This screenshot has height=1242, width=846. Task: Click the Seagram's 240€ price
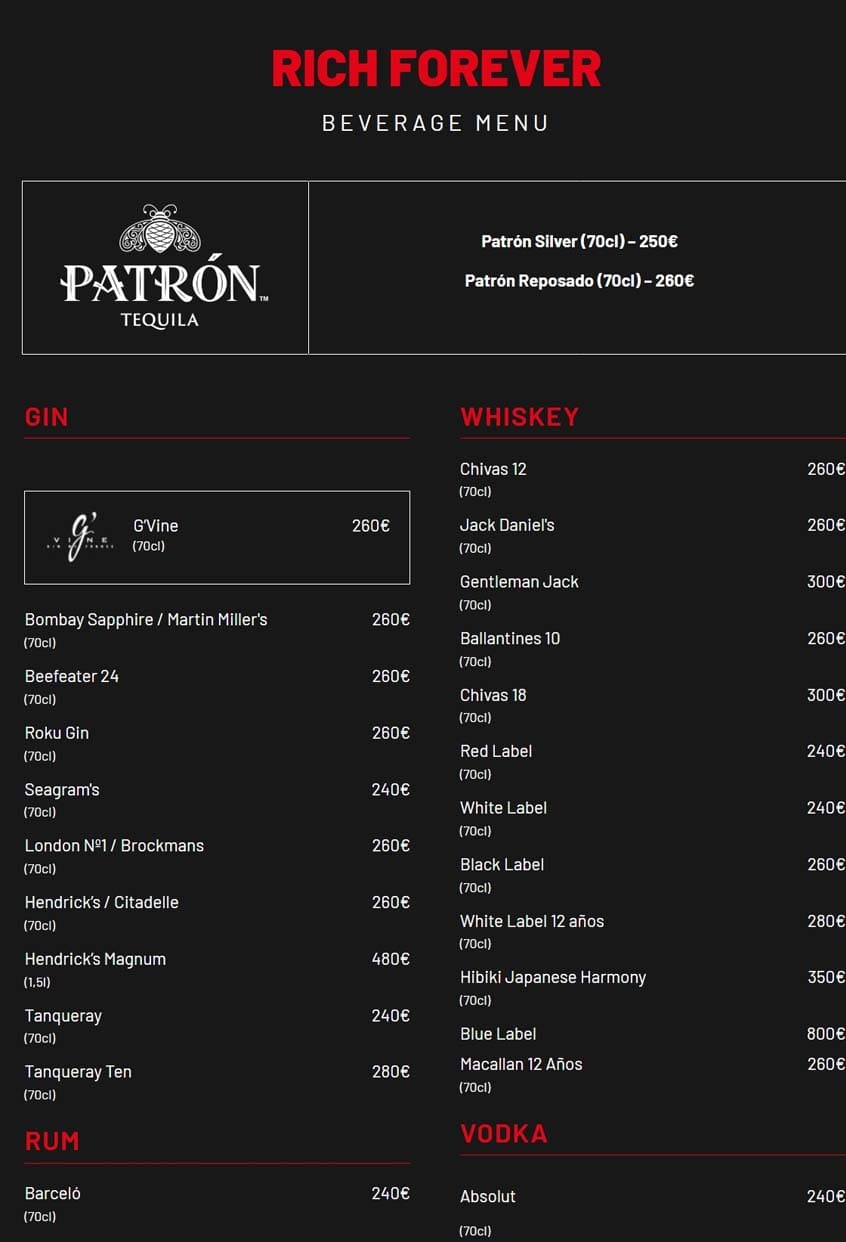pyautogui.click(x=391, y=790)
